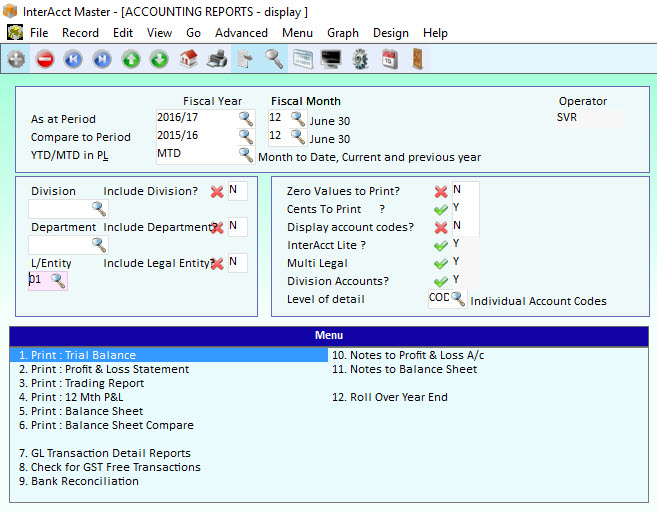Select Print : 12 Mth P&L

coord(71,397)
